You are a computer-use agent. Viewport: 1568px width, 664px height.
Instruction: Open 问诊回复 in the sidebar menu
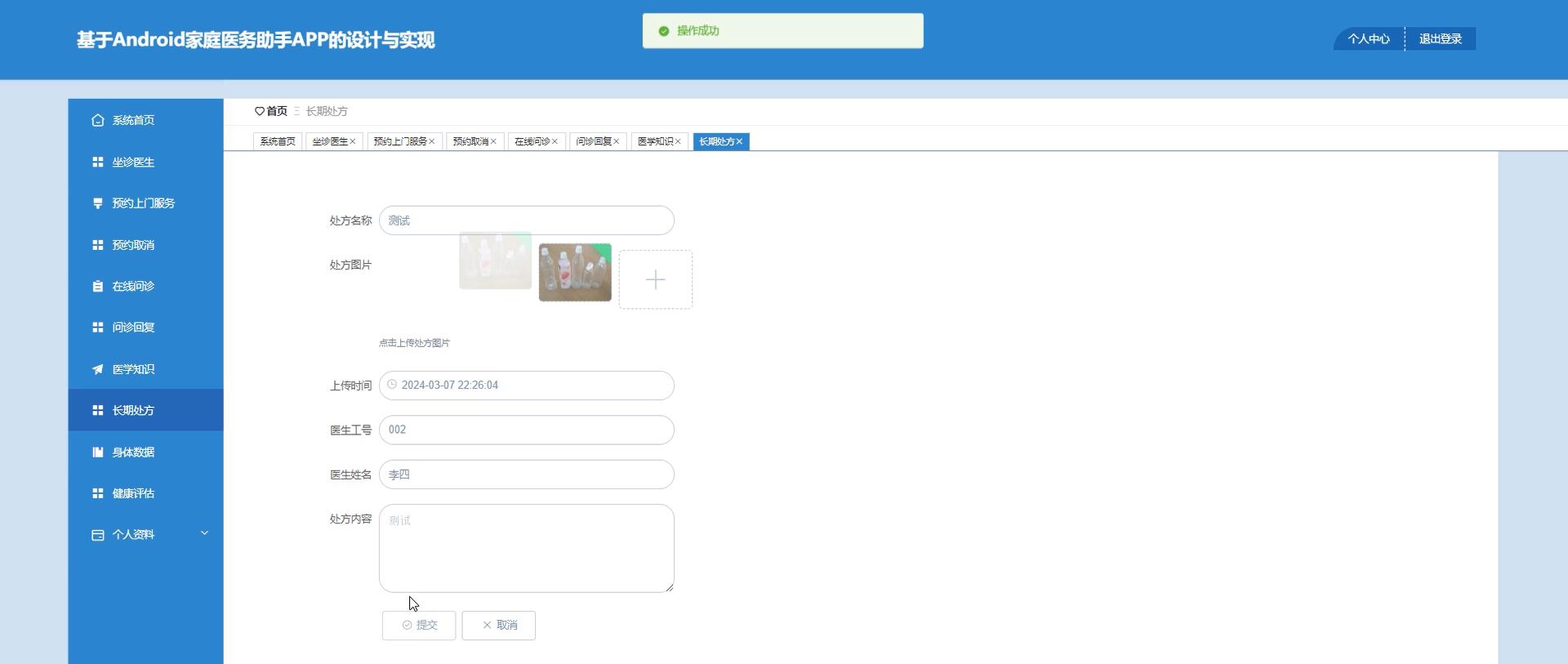point(145,328)
